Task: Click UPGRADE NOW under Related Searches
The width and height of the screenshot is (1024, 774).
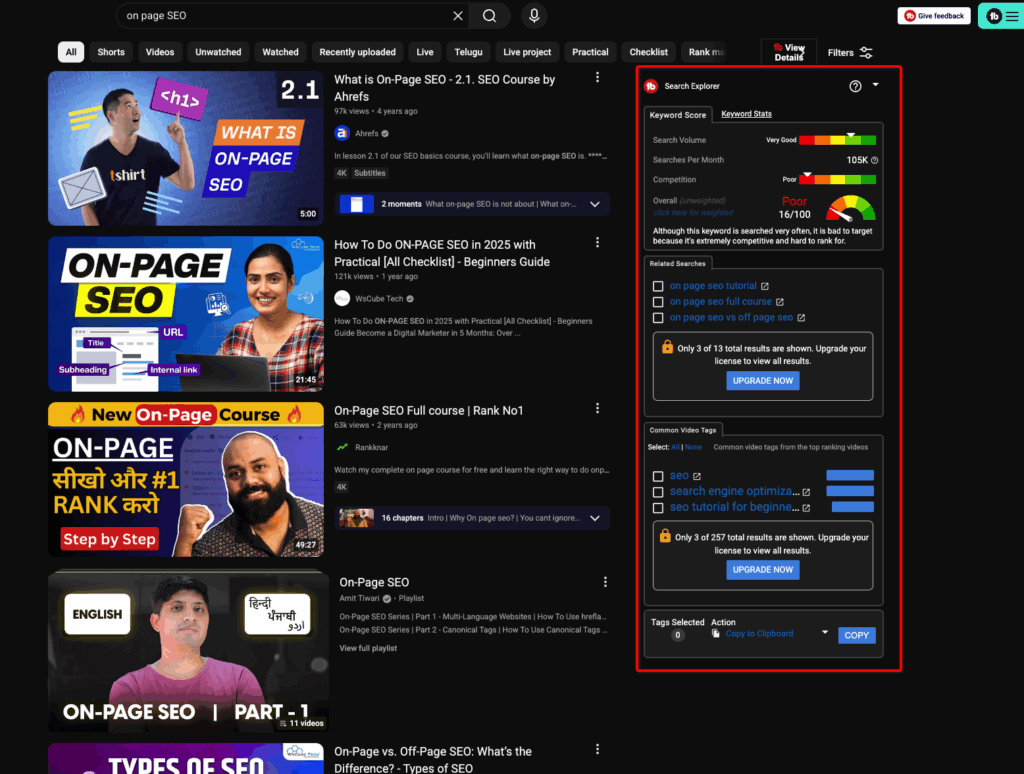Action: [763, 381]
